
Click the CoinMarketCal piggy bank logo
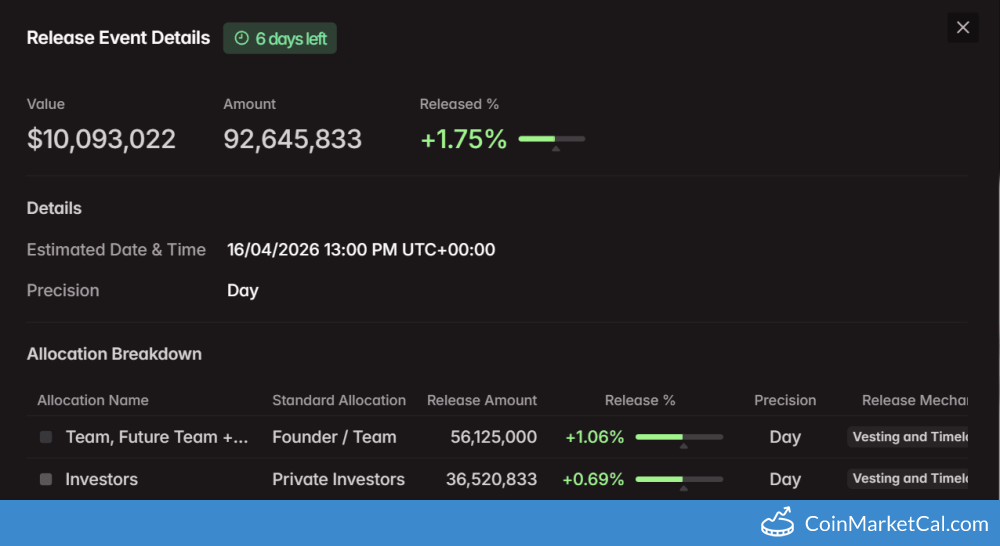pos(777,523)
